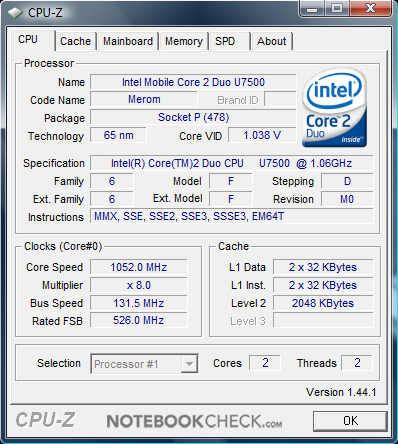This screenshot has height=444, width=398.
Task: Expand the Processor #1 selection dropdown
Action: click(144, 364)
